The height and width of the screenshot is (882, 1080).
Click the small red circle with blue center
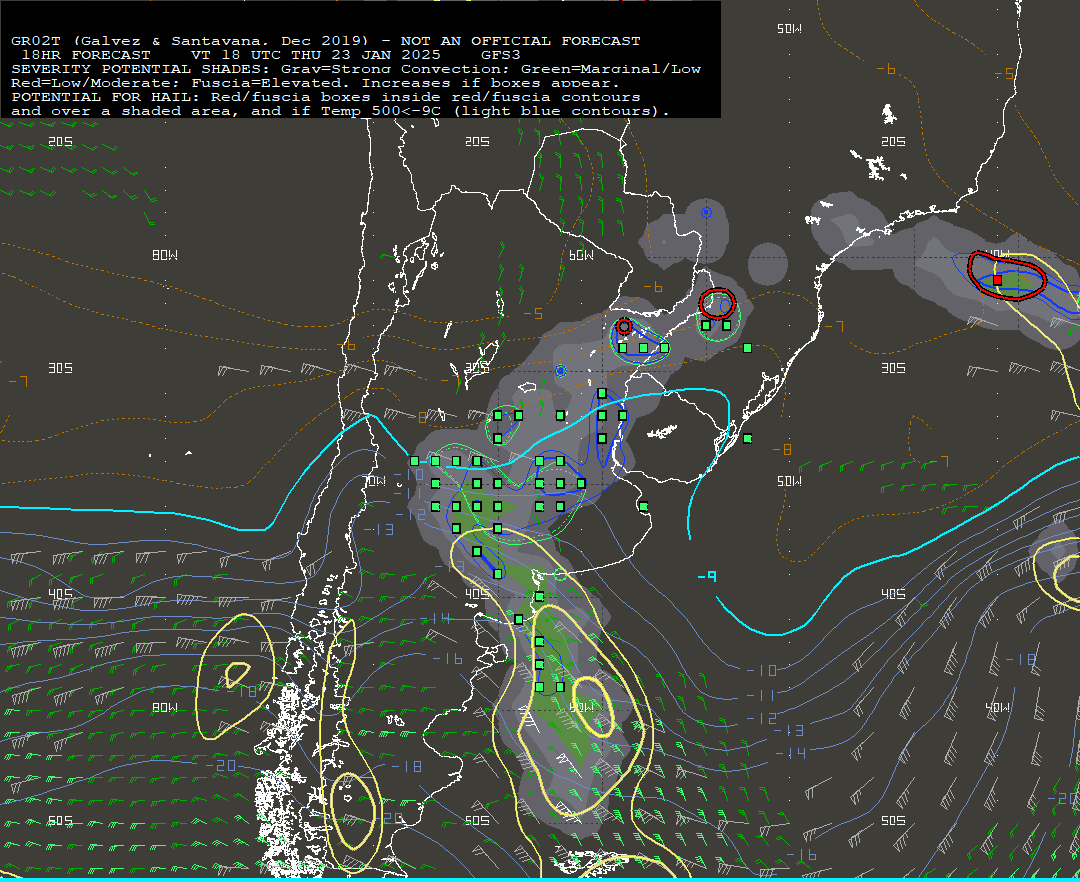pos(624,326)
